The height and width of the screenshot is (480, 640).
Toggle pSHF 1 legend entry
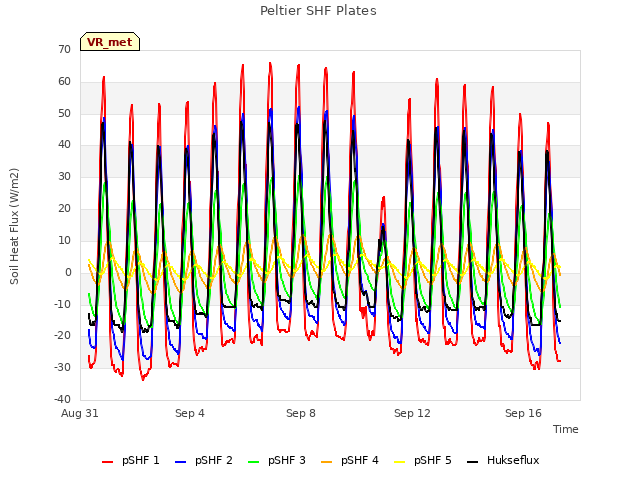[131, 460]
